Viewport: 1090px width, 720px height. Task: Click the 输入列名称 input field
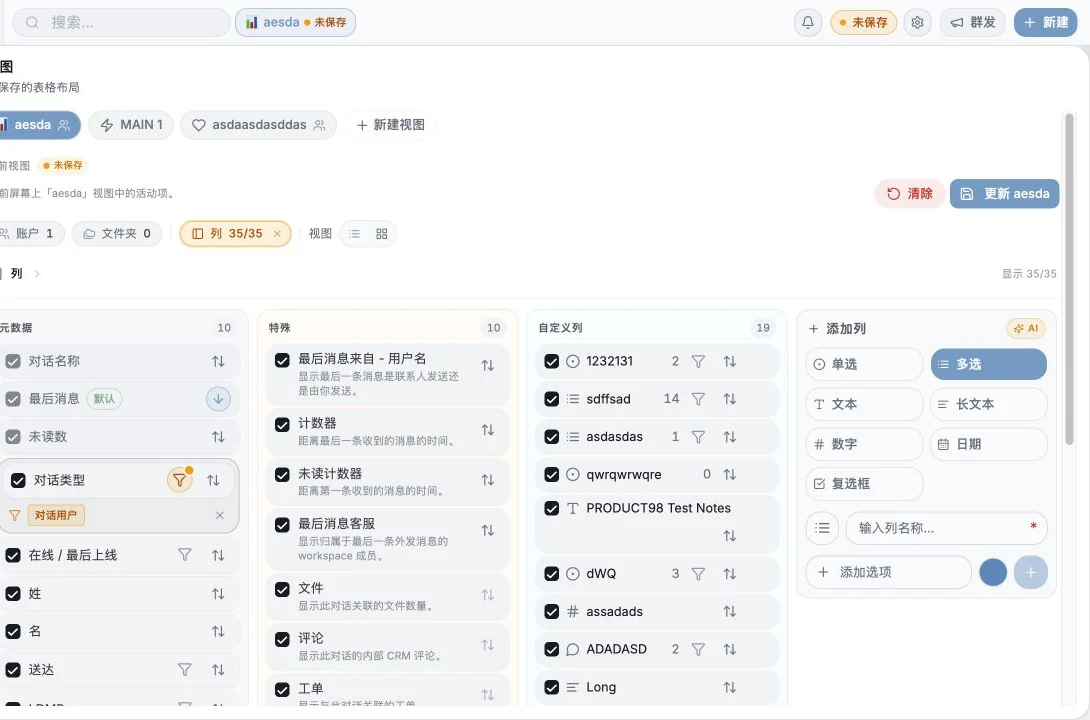[946, 528]
